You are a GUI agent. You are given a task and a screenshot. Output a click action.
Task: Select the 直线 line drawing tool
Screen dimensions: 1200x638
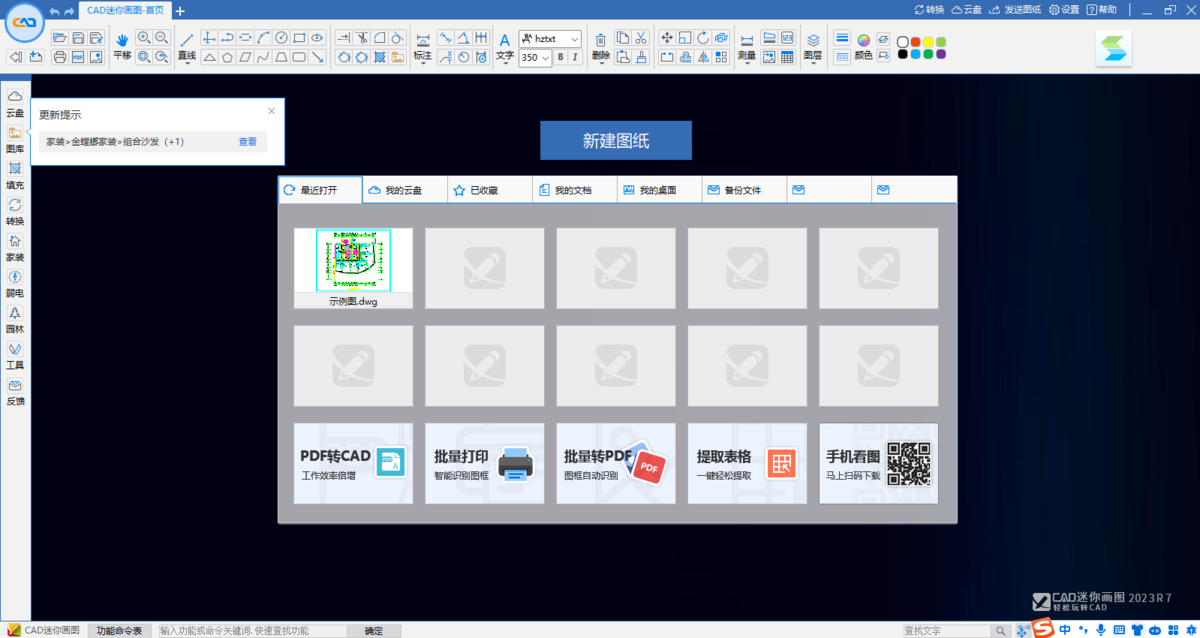click(x=186, y=47)
